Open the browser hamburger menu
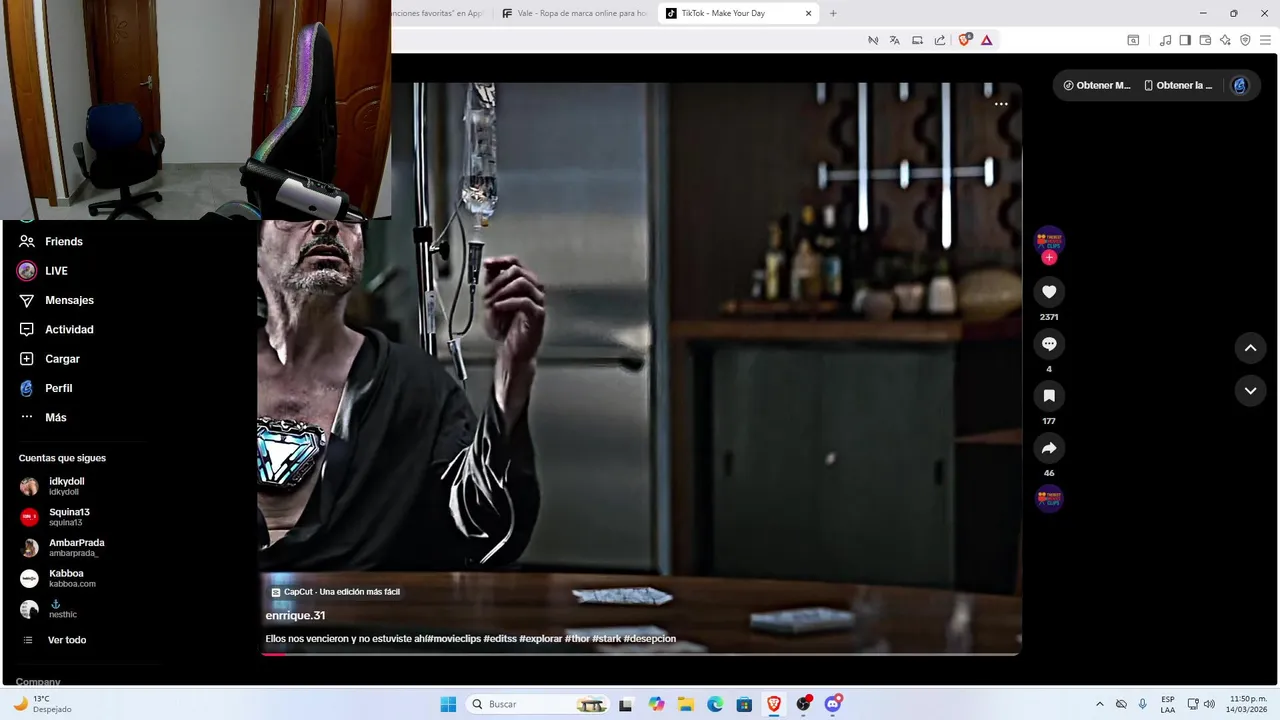This screenshot has width=1280, height=720. point(1265,40)
